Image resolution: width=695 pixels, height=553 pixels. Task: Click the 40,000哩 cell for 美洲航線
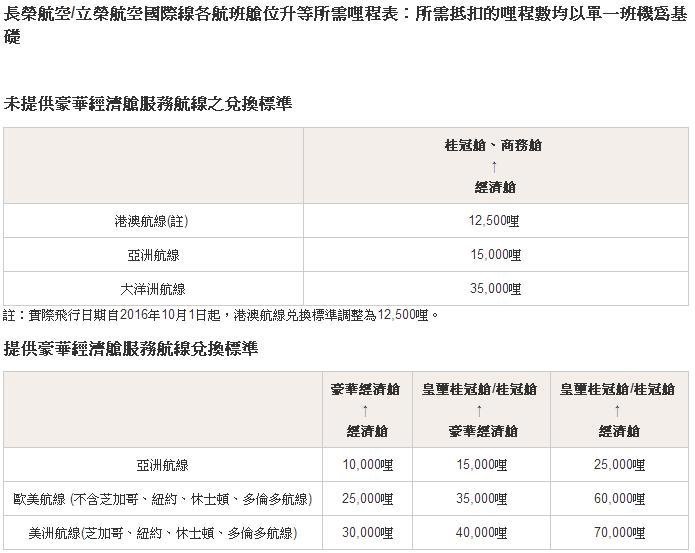coord(480,532)
